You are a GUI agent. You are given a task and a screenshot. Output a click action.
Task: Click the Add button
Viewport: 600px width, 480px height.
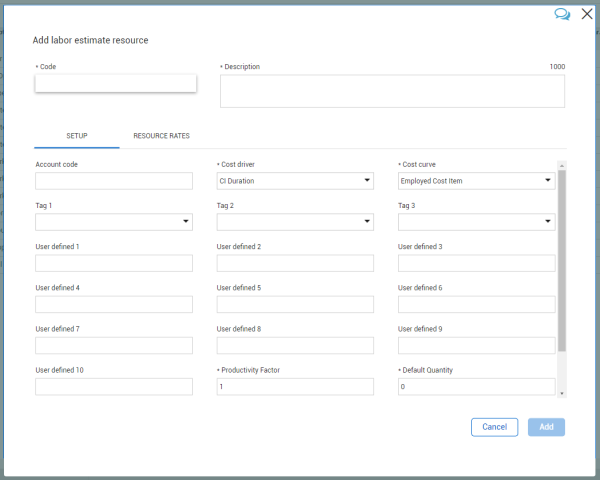546,427
